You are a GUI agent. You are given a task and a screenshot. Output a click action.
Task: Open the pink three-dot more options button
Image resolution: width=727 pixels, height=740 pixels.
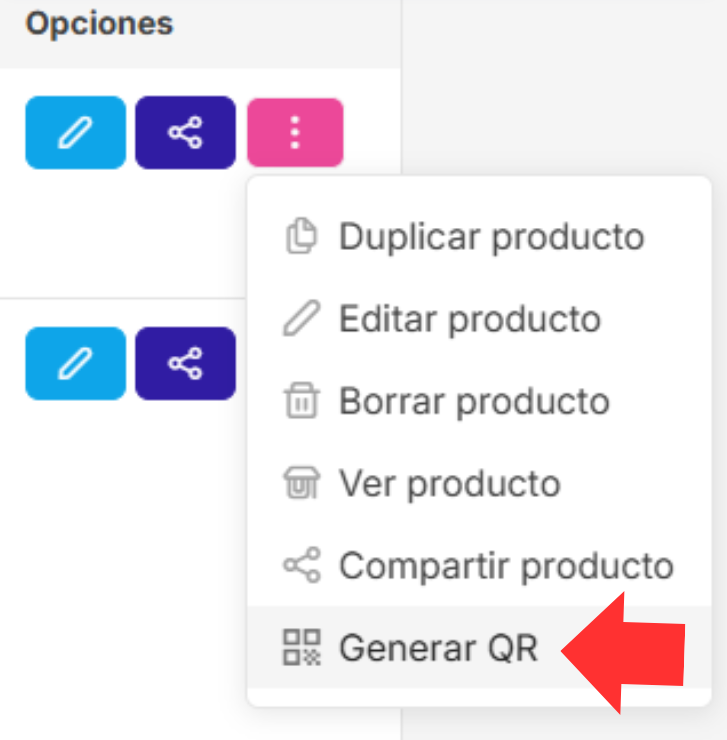(295, 132)
